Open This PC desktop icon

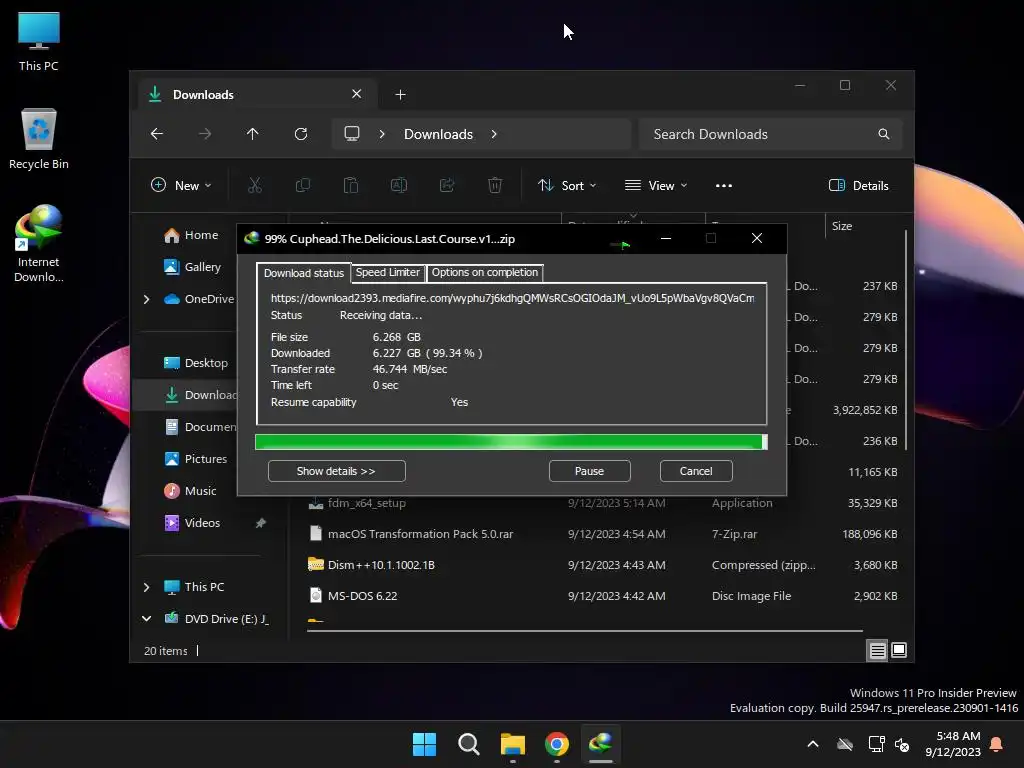39,42
